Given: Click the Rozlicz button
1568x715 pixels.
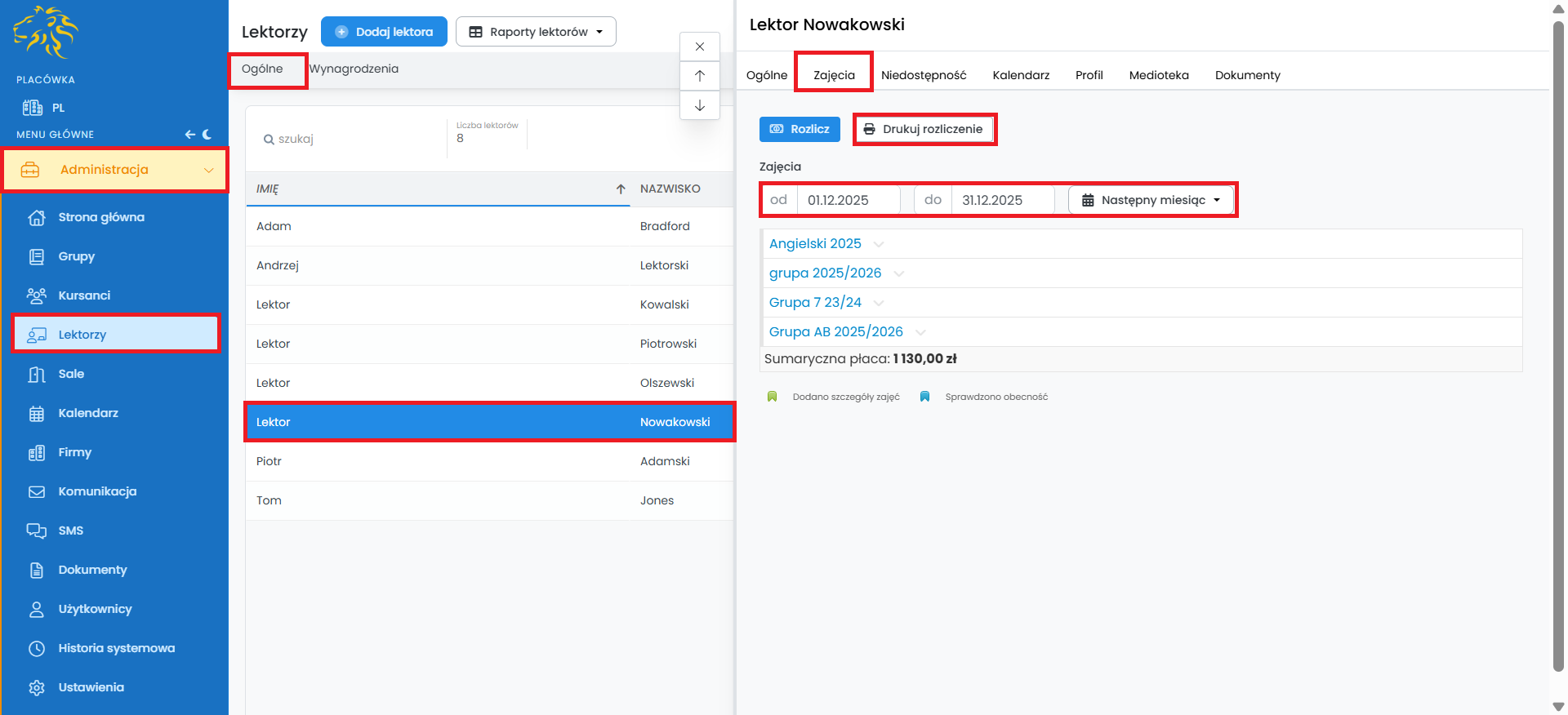Looking at the screenshot, I should point(800,129).
